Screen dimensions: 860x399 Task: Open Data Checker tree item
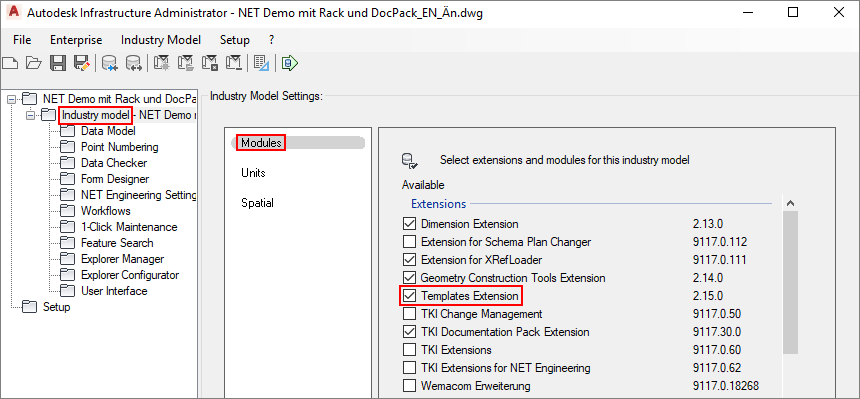114,163
